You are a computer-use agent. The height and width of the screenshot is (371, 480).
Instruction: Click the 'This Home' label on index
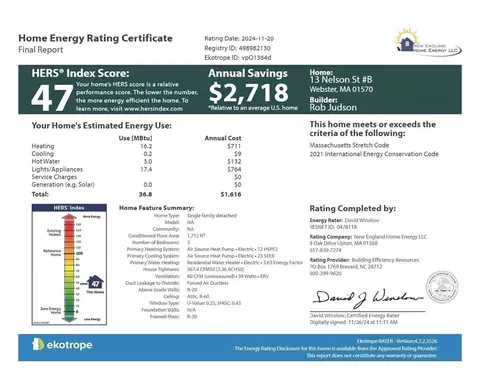coord(95,292)
